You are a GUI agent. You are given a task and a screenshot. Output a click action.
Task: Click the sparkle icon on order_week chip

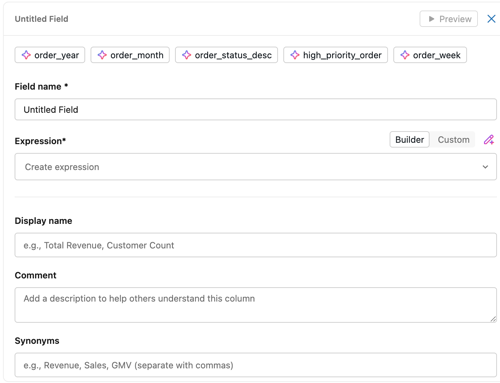(x=405, y=55)
